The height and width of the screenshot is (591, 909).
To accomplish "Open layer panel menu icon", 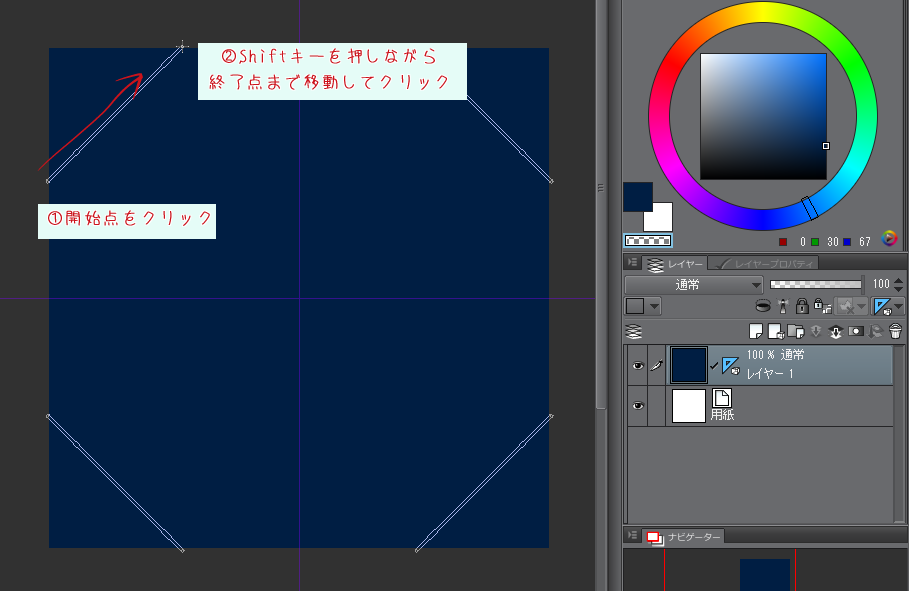I will (x=632, y=263).
